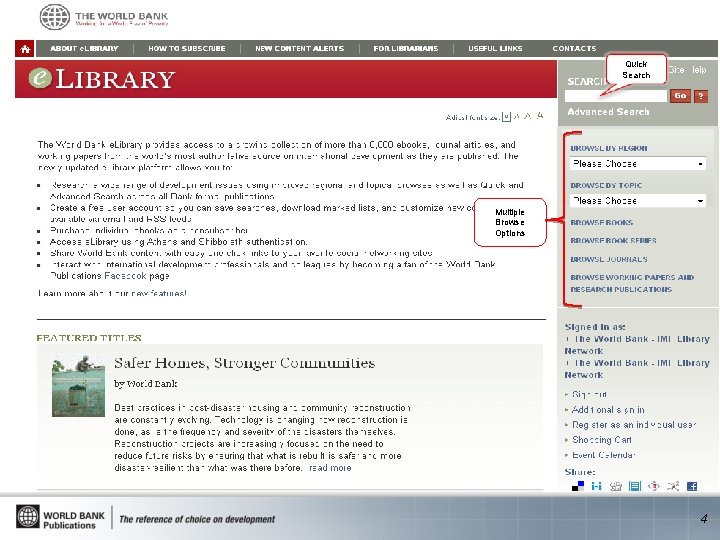Click the Sign out link
720x540 pixels.
589,394
